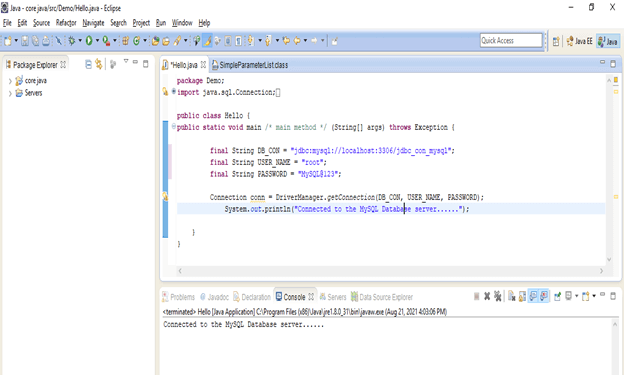Viewport: 624px width, 375px height.
Task: Open the File menu
Action: [x=7, y=23]
